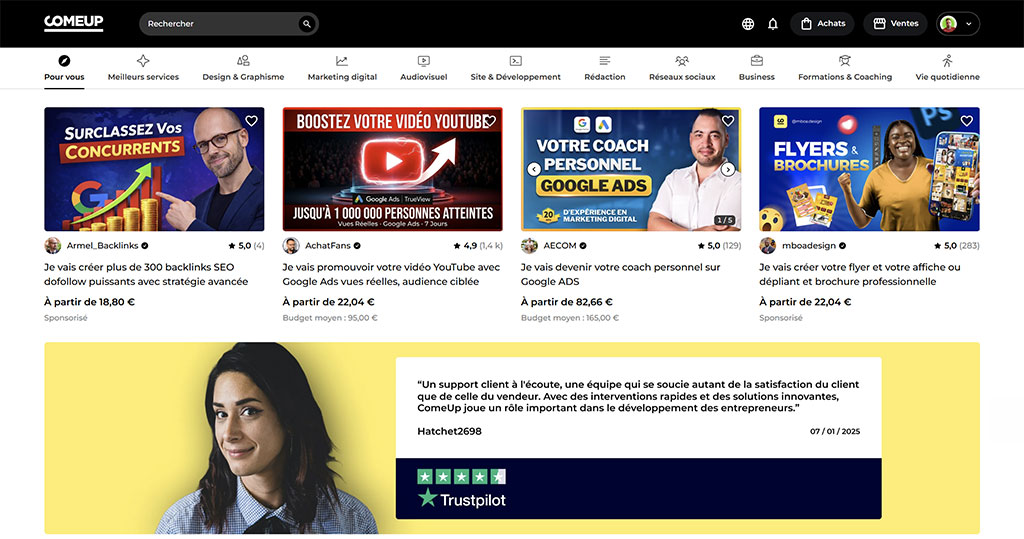
Task: Click Armel_Backlinks seller avatar
Action: pos(53,246)
